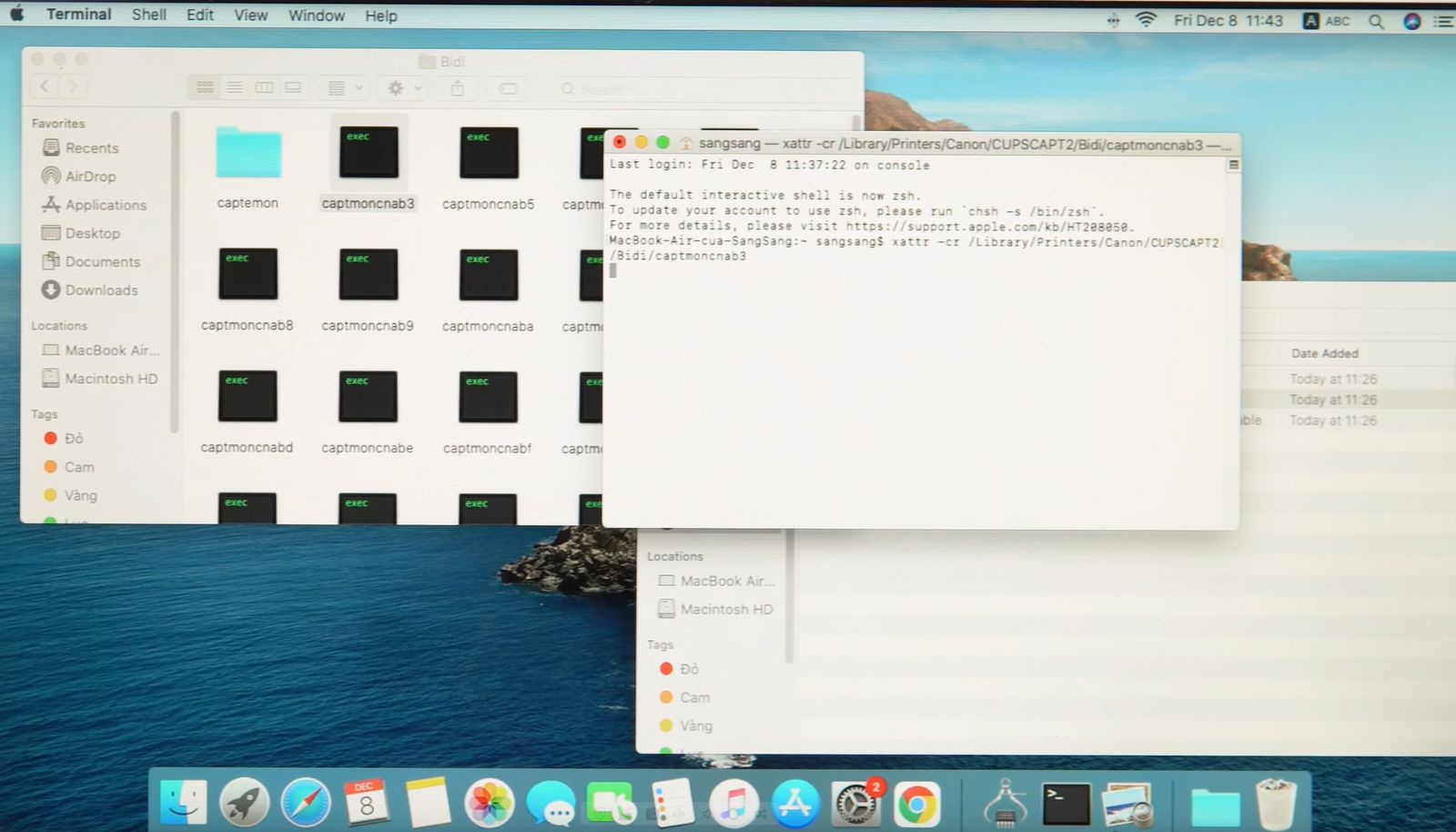Click the Terminal scroll-to-marks button
This screenshot has width=1456, height=832.
(x=1233, y=165)
